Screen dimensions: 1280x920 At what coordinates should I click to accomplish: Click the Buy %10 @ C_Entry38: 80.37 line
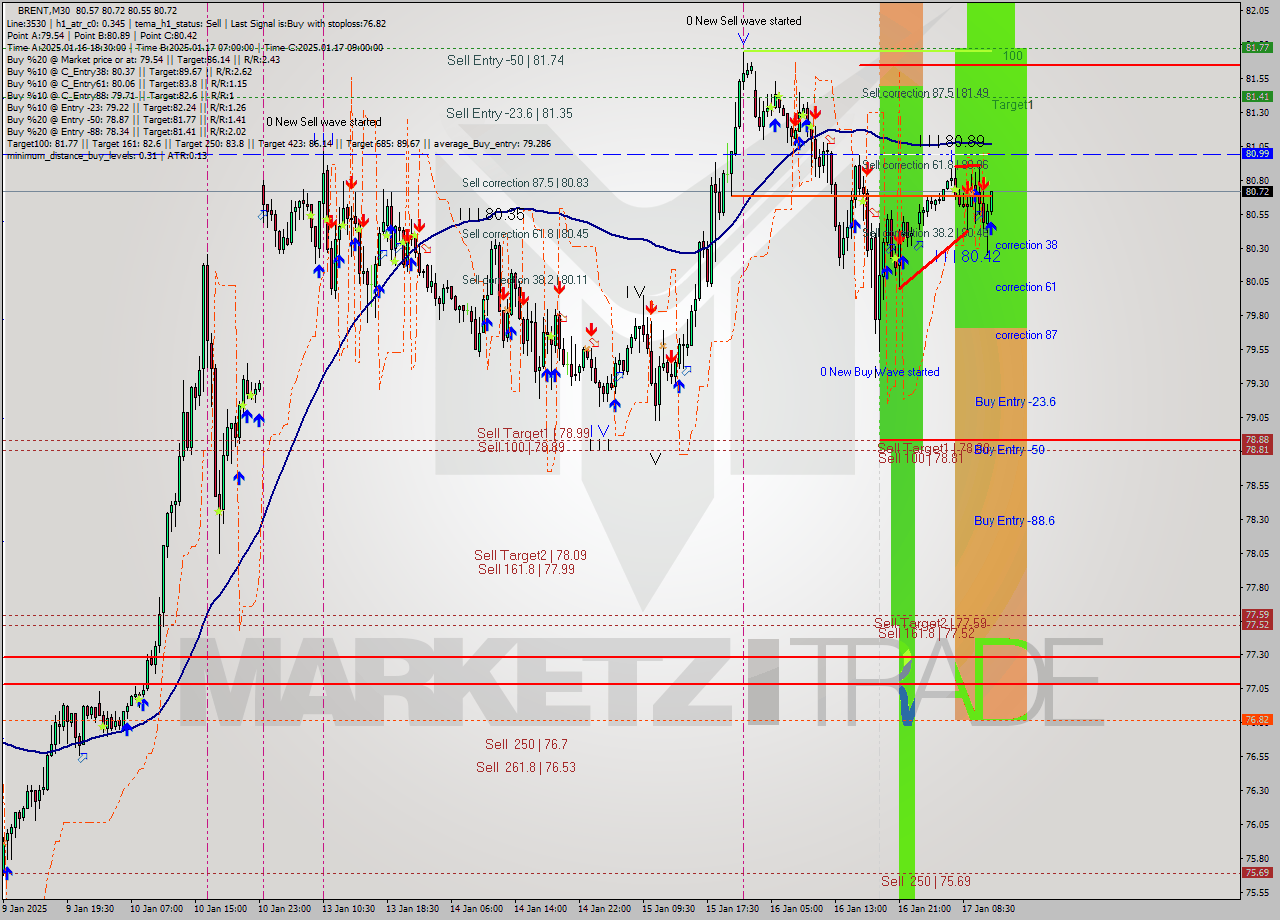129,71
